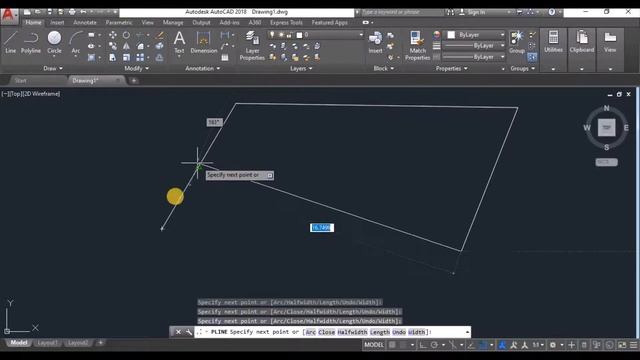
Task: Open the Home ribbon tab
Action: [x=33, y=22]
